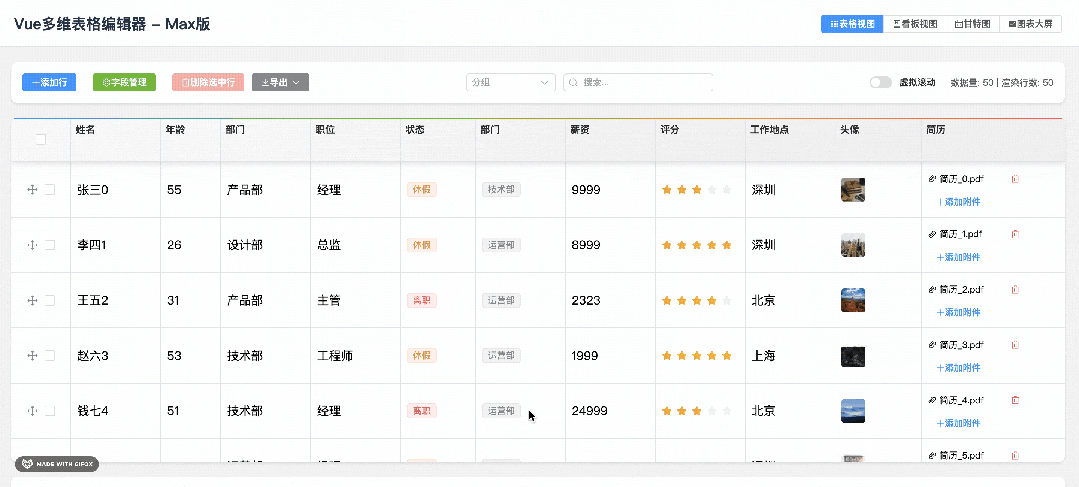The width and height of the screenshot is (1079, 487).
Task: Open avatar thumbnail in 张三0 row
Action: coord(853,190)
